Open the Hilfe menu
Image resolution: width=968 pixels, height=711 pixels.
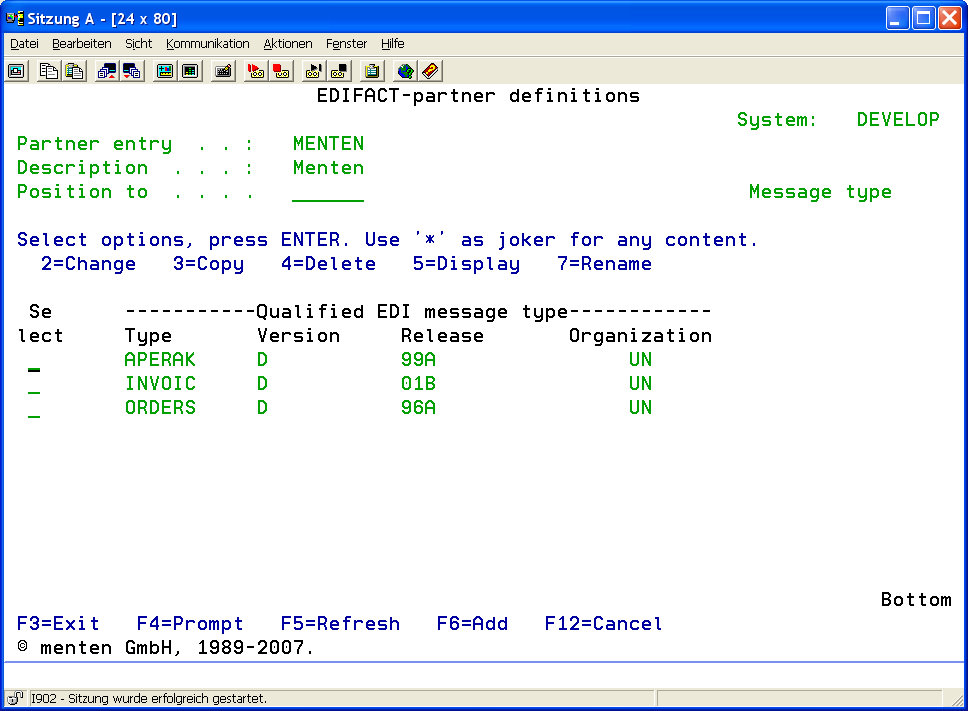(x=393, y=44)
